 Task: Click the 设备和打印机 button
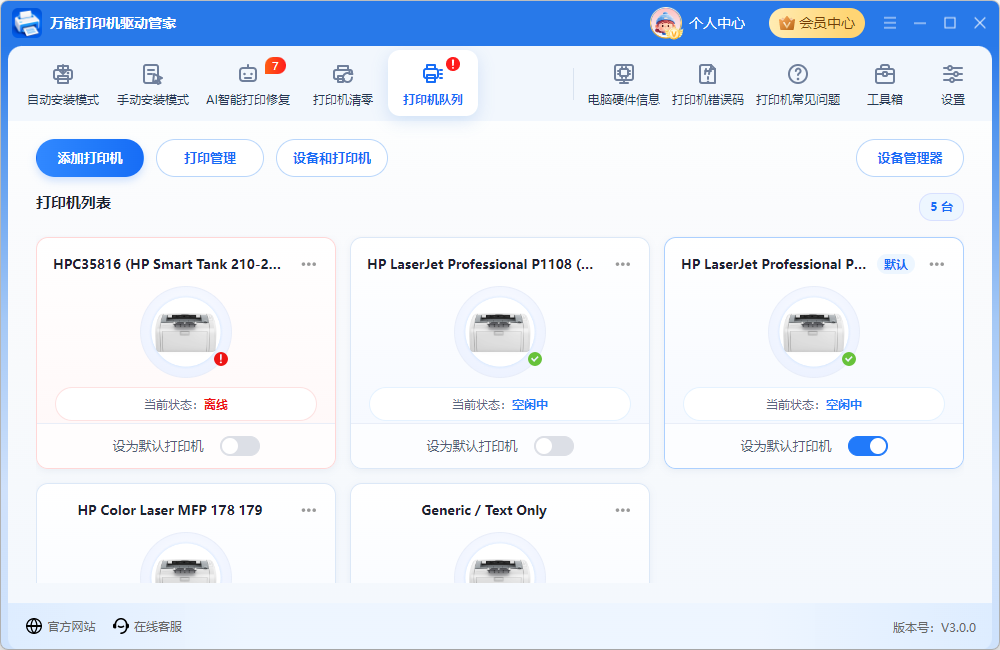332,158
